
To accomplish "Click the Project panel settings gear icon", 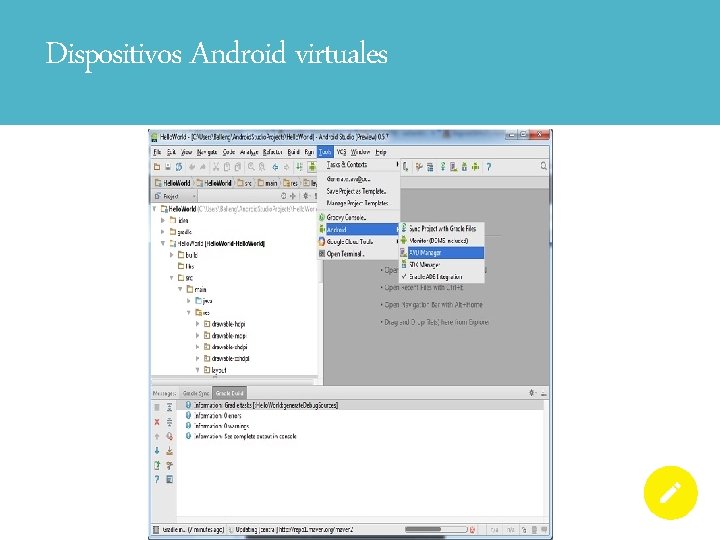I will tap(305, 196).
